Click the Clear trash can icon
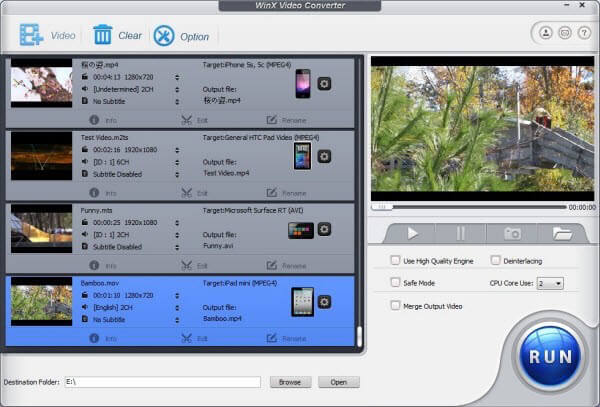The height and width of the screenshot is (407, 600). pos(103,35)
